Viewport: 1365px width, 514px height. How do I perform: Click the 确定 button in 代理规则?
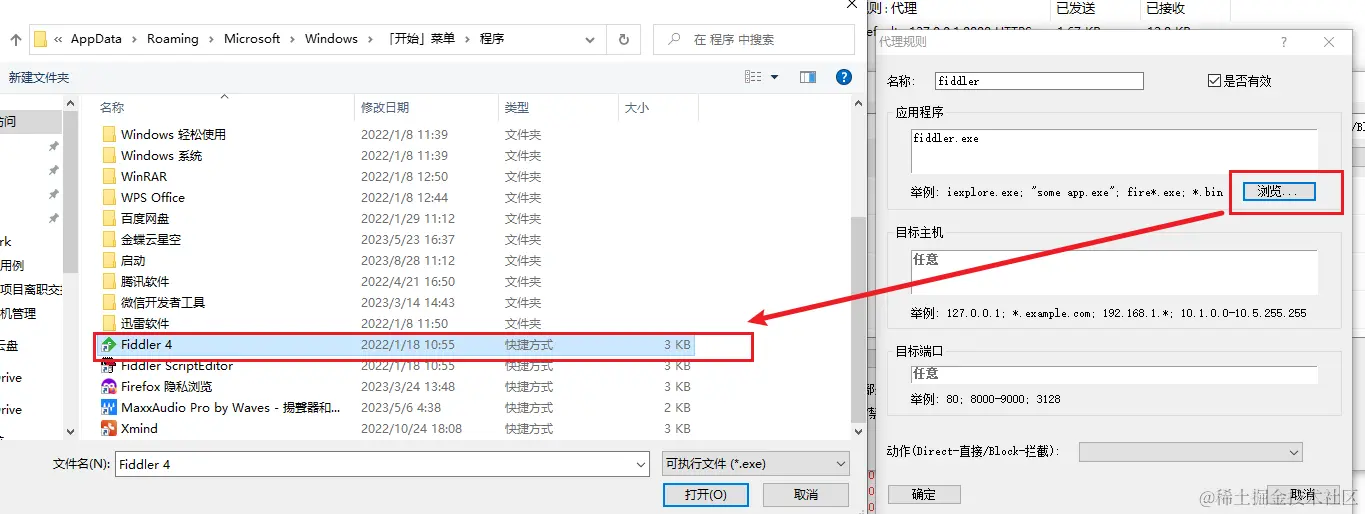(924, 494)
